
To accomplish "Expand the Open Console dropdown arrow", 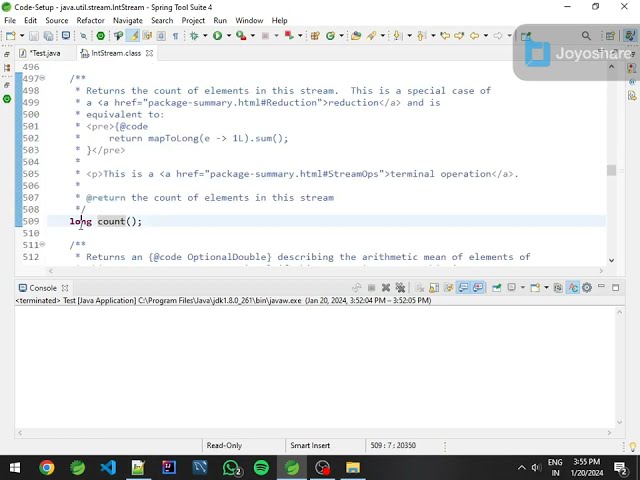I will 546,288.
